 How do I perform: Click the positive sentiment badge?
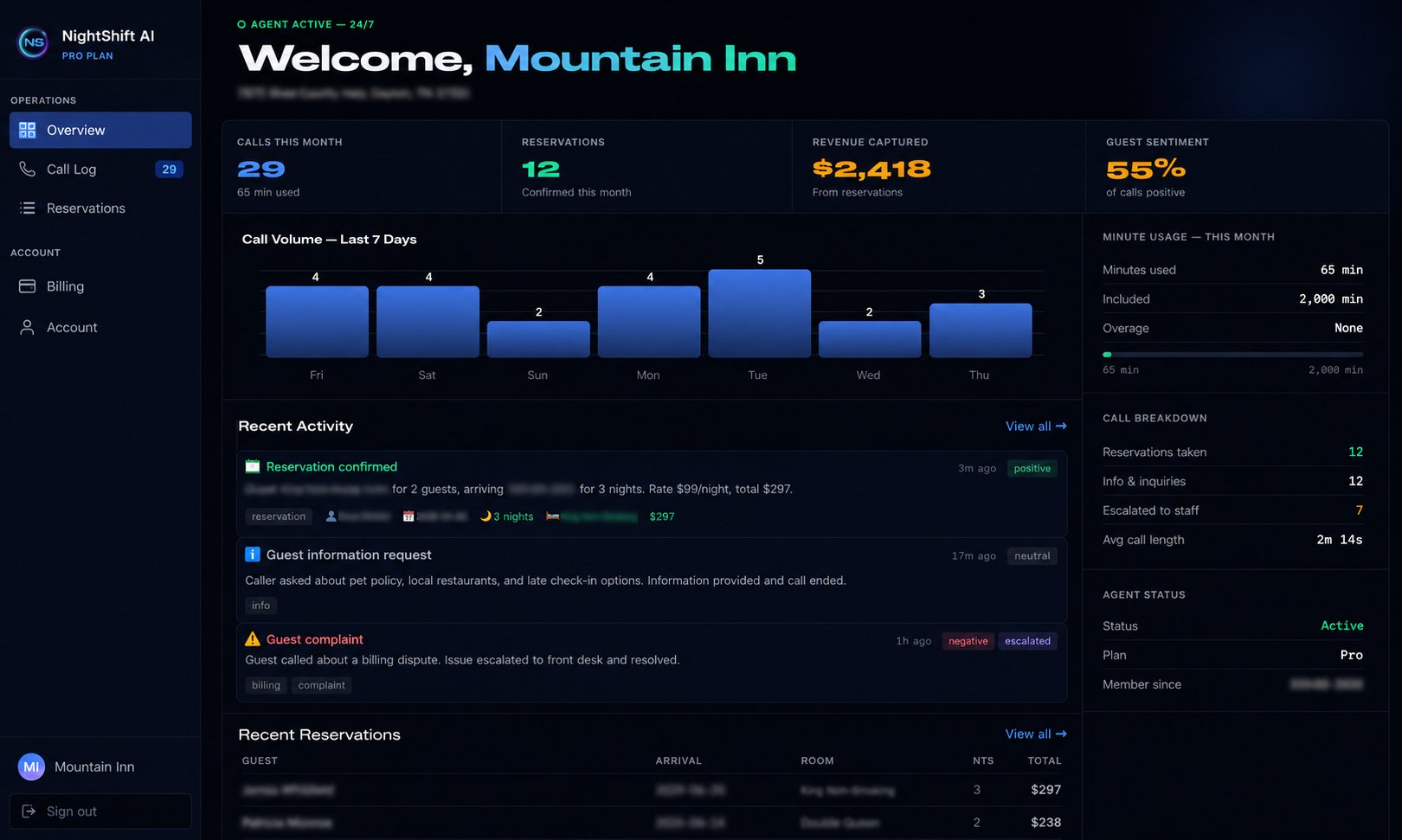(1032, 468)
